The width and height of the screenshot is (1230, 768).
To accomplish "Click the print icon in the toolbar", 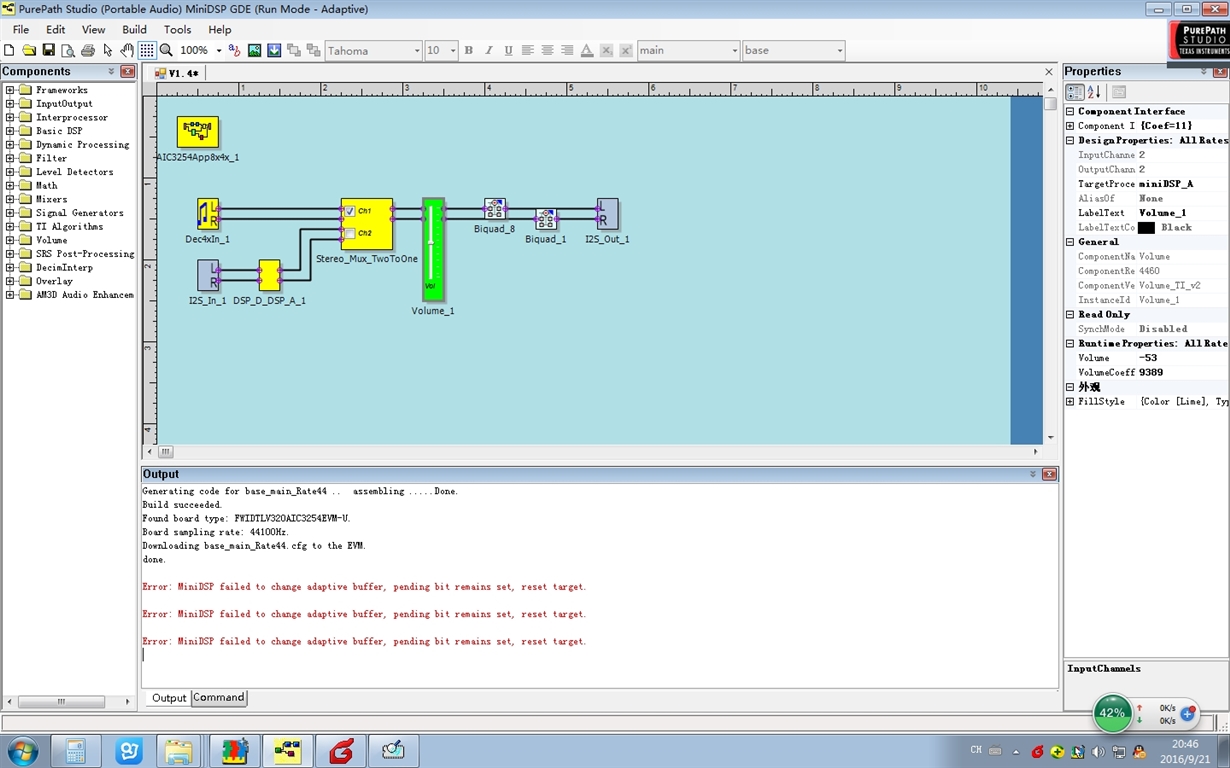I will pos(88,50).
